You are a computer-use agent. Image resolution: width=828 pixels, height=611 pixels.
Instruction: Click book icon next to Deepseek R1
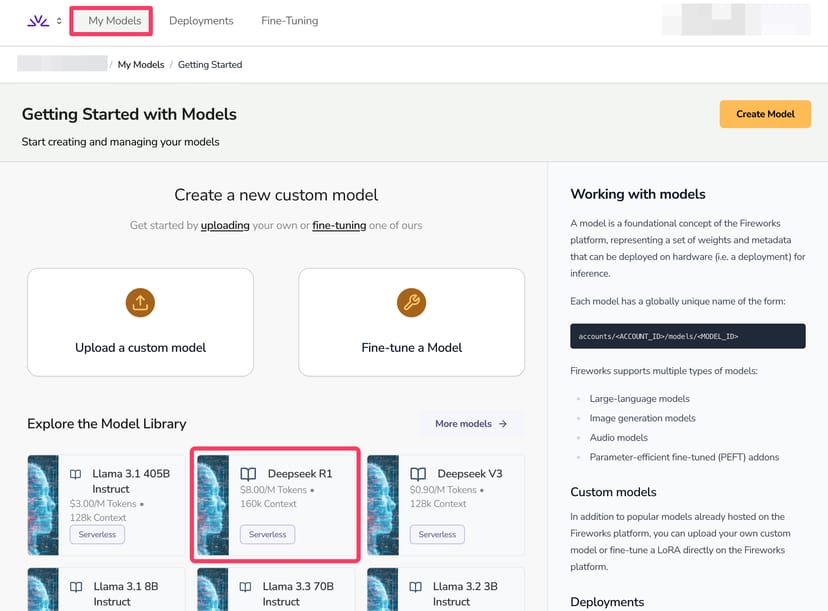click(248, 474)
